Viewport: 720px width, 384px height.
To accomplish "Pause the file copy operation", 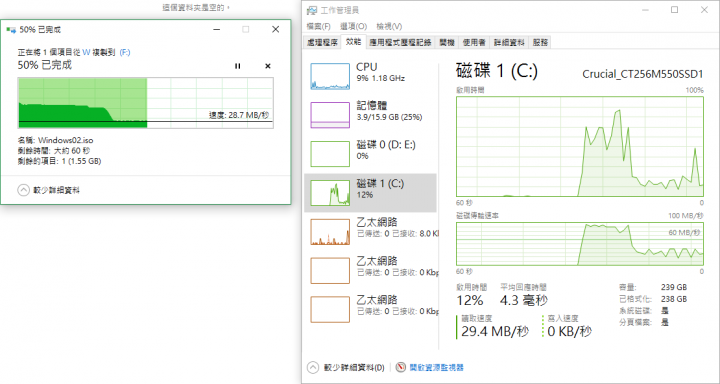I will coord(237,66).
